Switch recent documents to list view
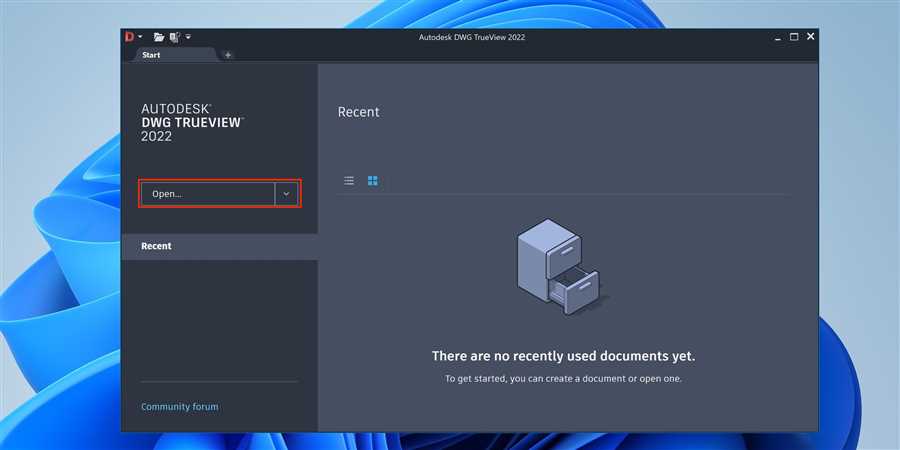The width and height of the screenshot is (900, 450). (348, 181)
